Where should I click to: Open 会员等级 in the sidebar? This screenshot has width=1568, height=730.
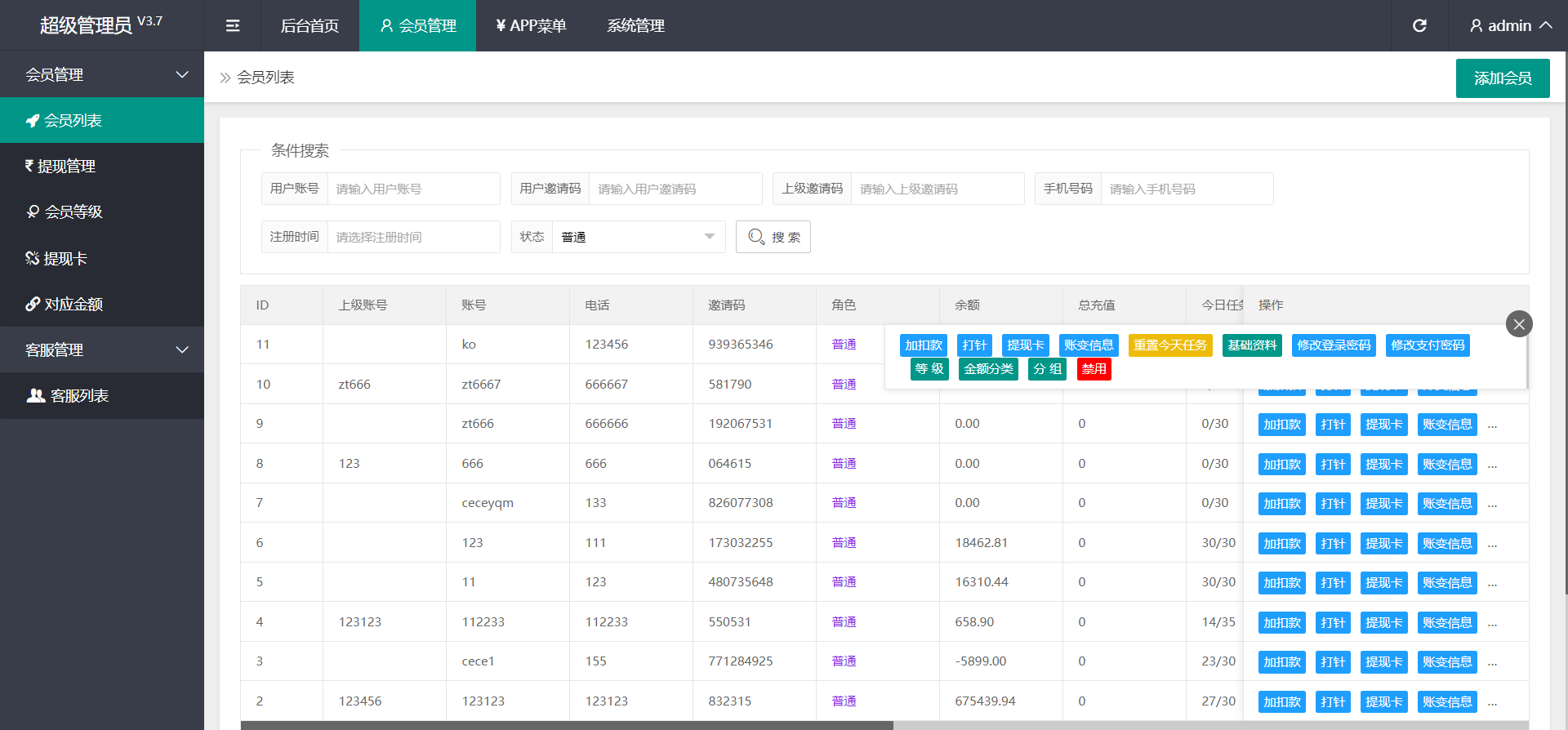102,212
